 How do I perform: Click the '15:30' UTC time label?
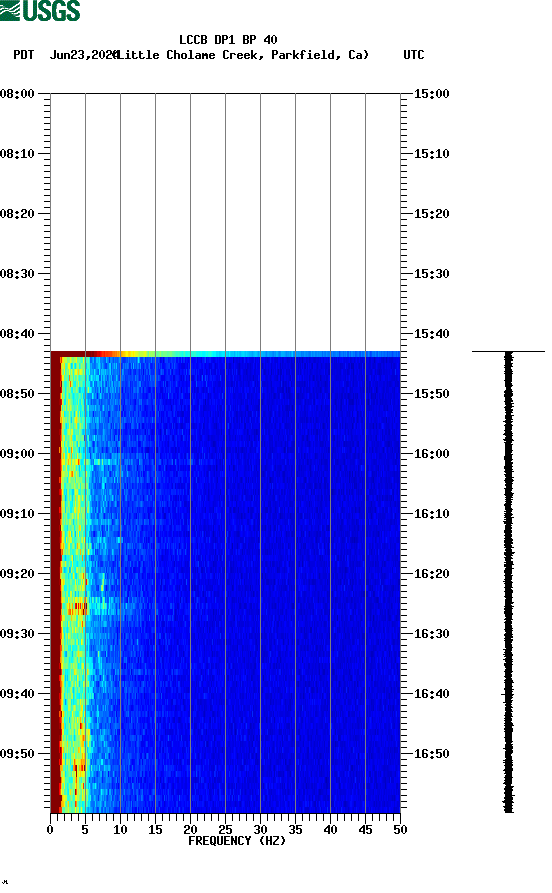(x=431, y=273)
